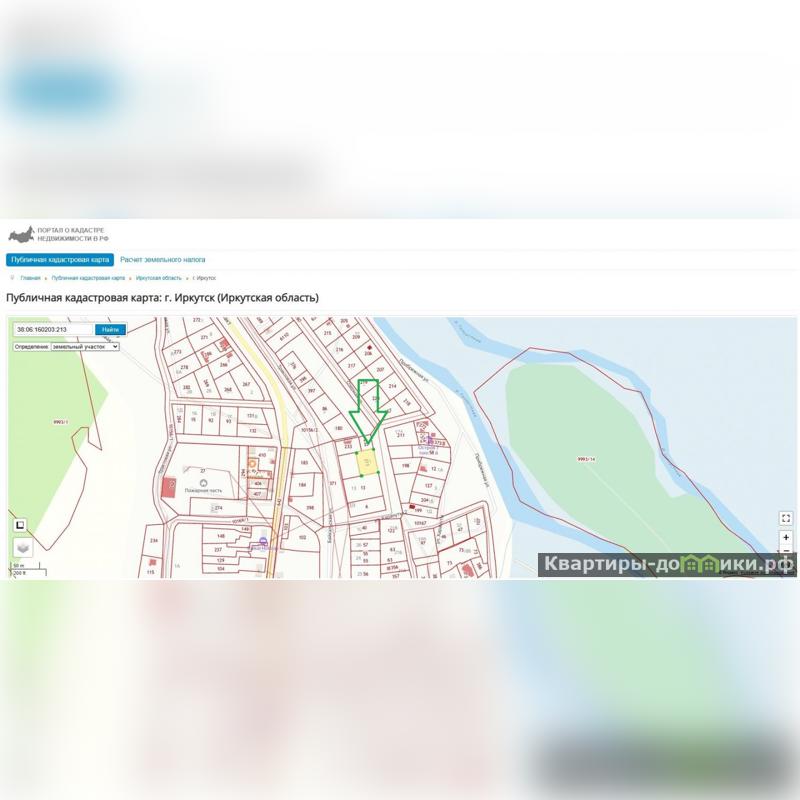This screenshot has width=800, height=800.
Task: Zoom out with the minus button
Action: (786, 551)
